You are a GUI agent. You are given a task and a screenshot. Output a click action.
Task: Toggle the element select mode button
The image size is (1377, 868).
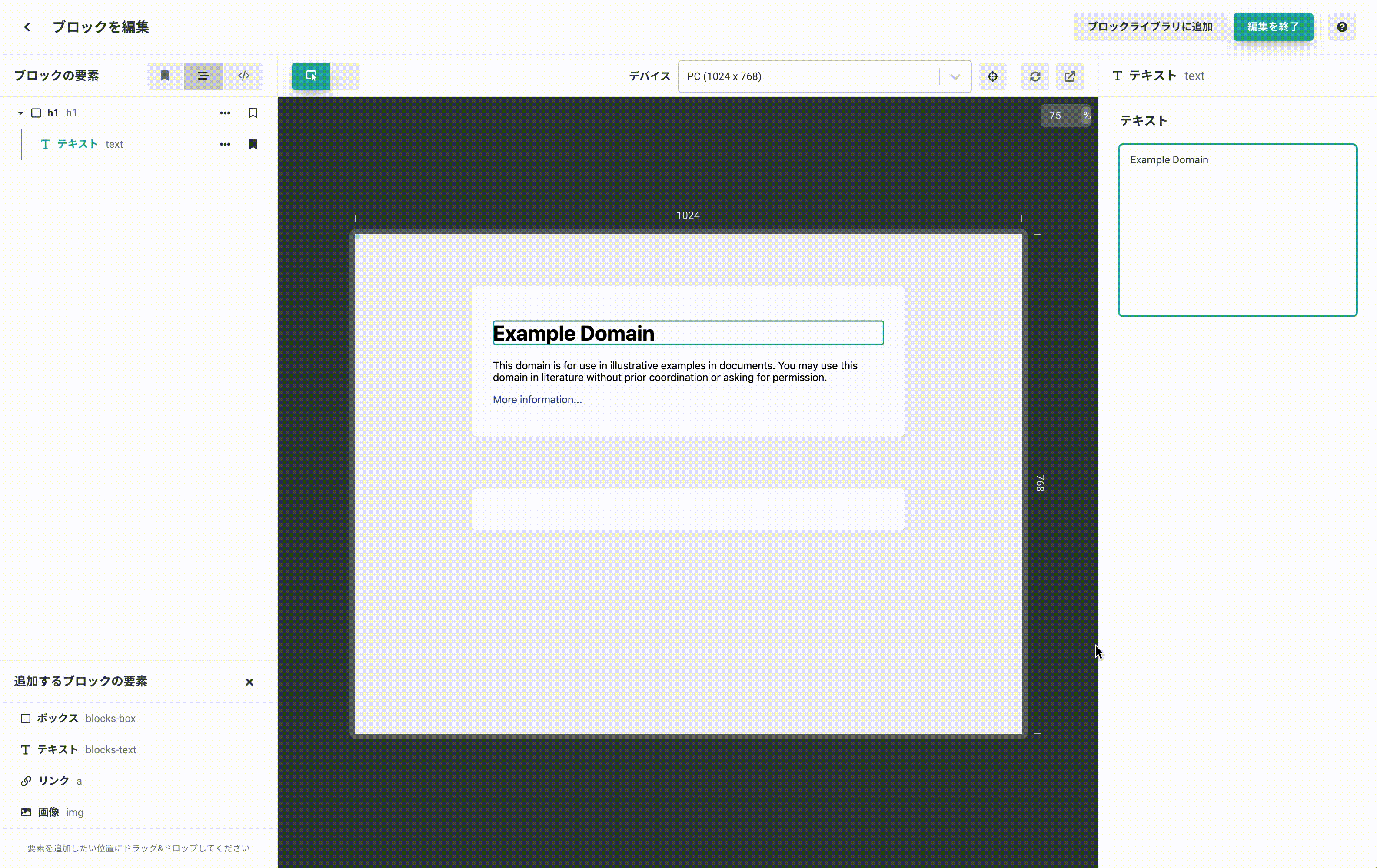[311, 76]
